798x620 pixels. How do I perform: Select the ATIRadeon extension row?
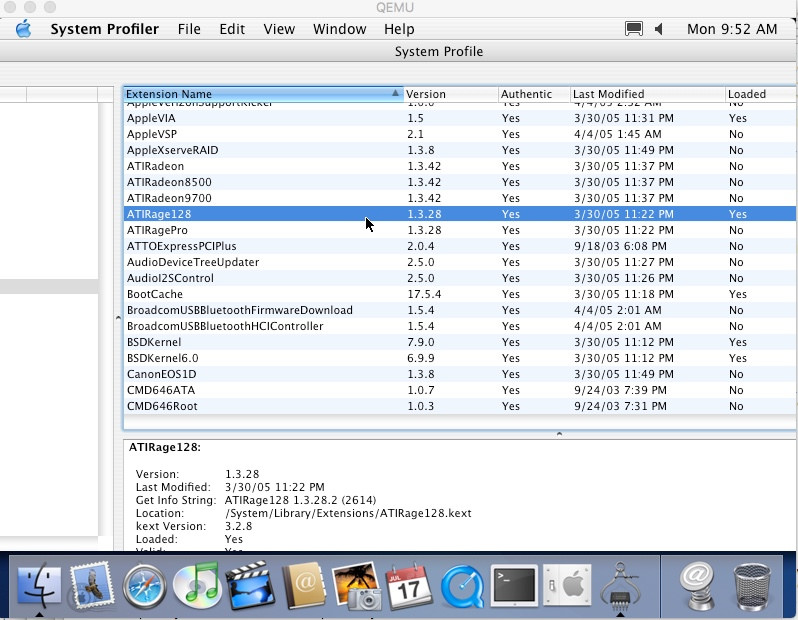[x=460, y=166]
